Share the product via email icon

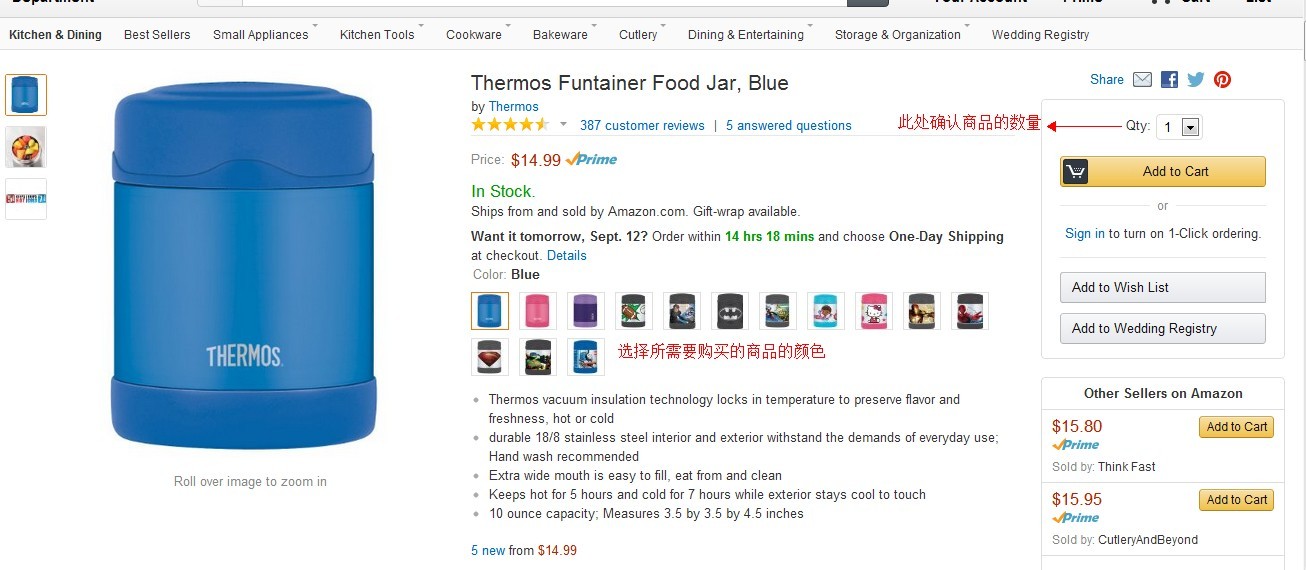(x=1142, y=80)
